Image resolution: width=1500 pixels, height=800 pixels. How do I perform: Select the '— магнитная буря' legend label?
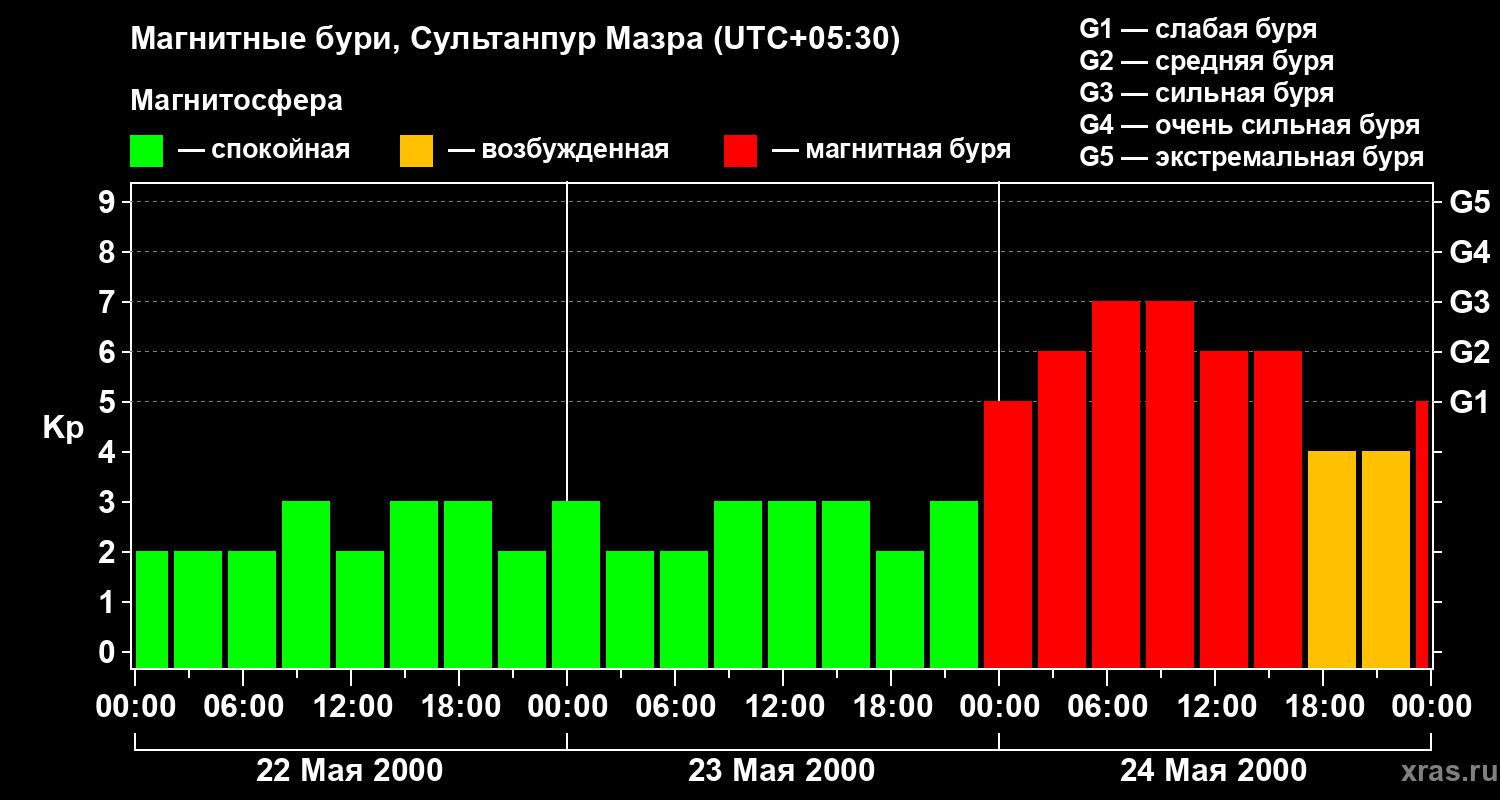(891, 150)
